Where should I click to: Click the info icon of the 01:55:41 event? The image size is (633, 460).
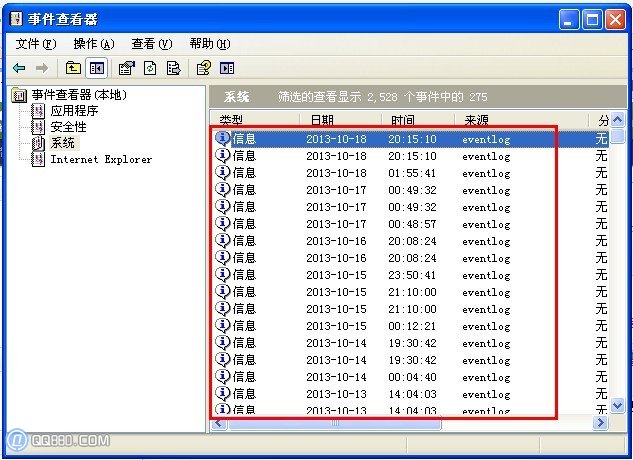coord(222,172)
